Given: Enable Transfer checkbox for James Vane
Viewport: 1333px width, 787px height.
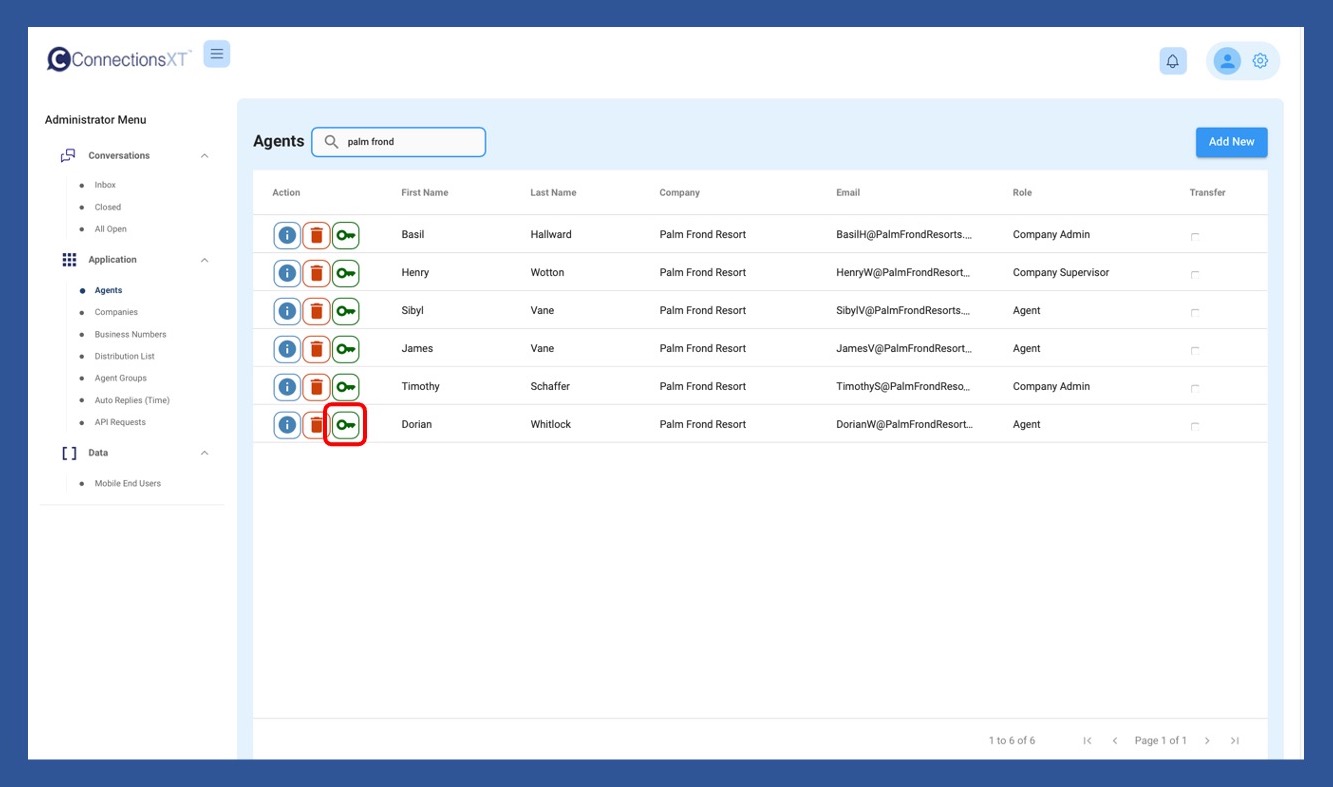Looking at the screenshot, I should pos(1195,351).
